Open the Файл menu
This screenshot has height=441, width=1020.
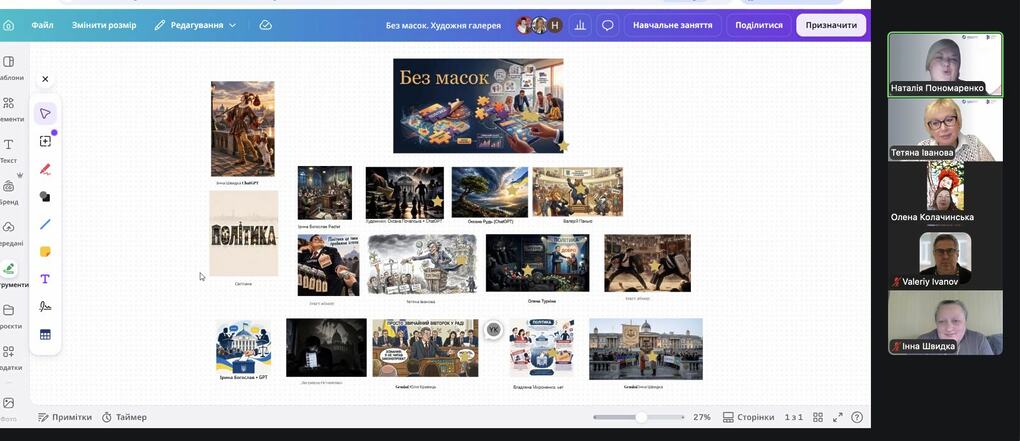pos(42,25)
